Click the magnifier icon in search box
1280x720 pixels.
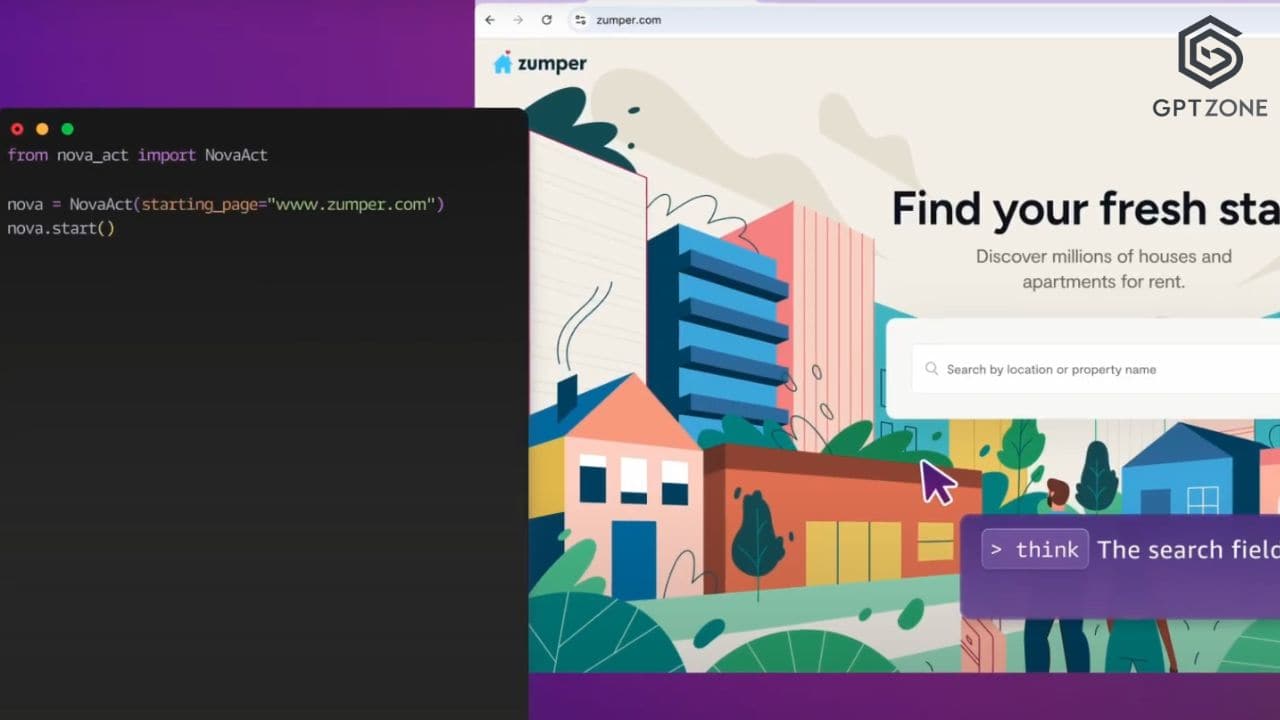(x=932, y=369)
